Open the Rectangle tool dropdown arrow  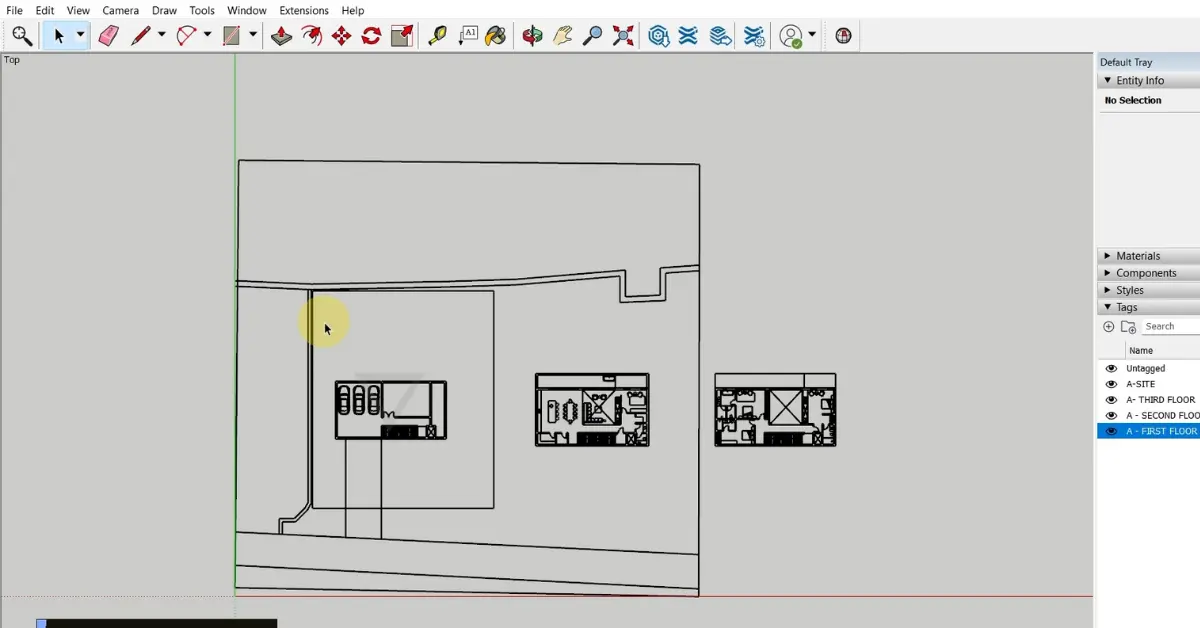[x=253, y=35]
